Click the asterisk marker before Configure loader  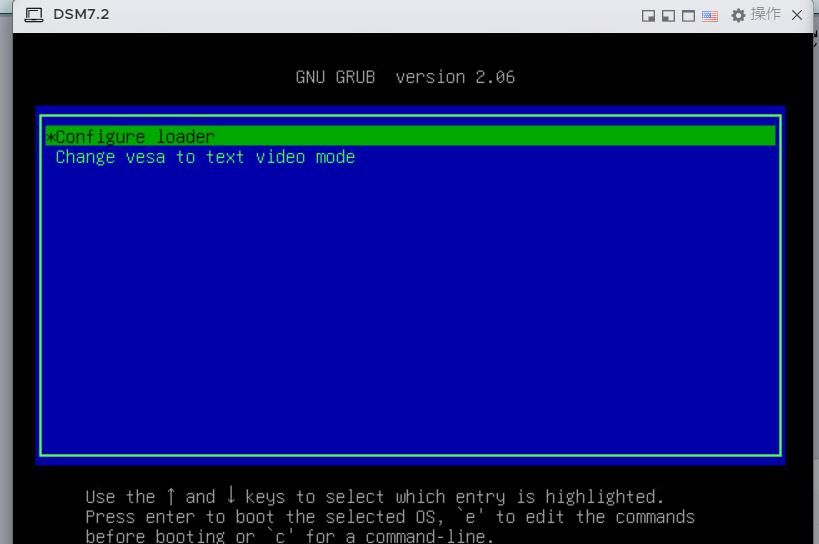click(50, 138)
